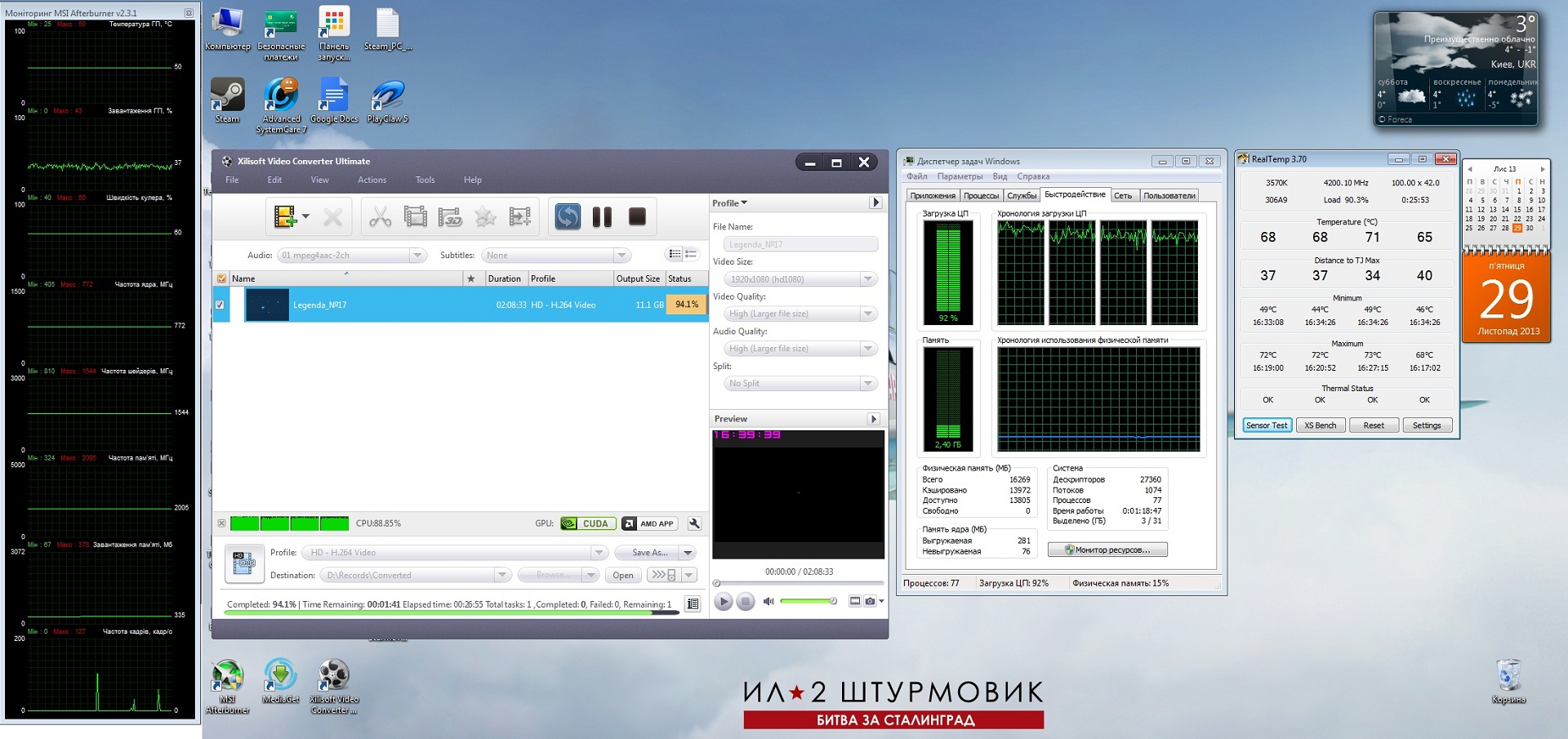Stop the conversion with the square button
This screenshot has width=1568, height=739.
coord(637,216)
